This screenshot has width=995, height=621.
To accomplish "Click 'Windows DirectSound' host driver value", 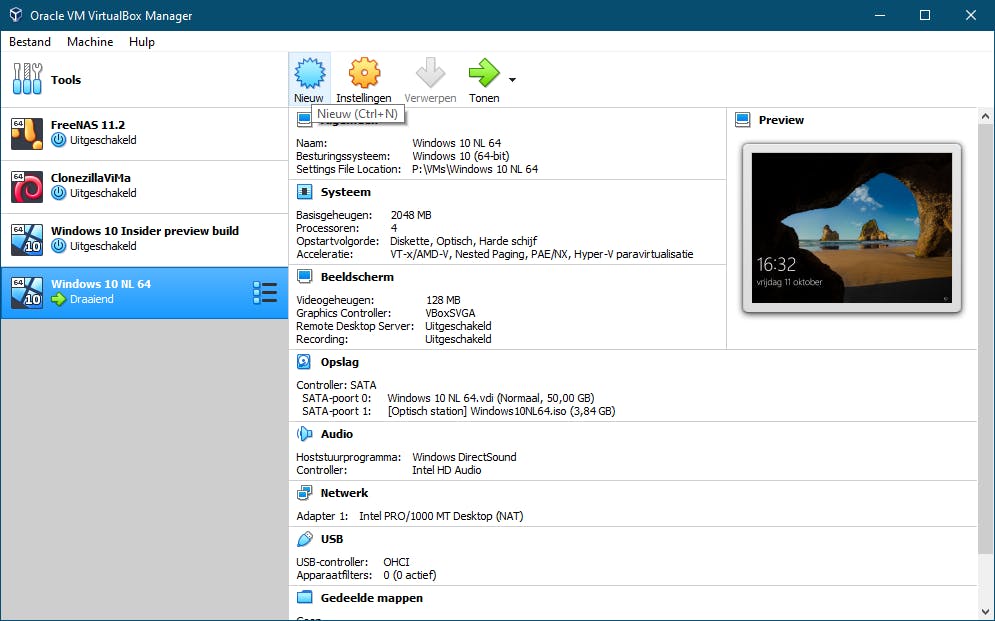I will (465, 457).
